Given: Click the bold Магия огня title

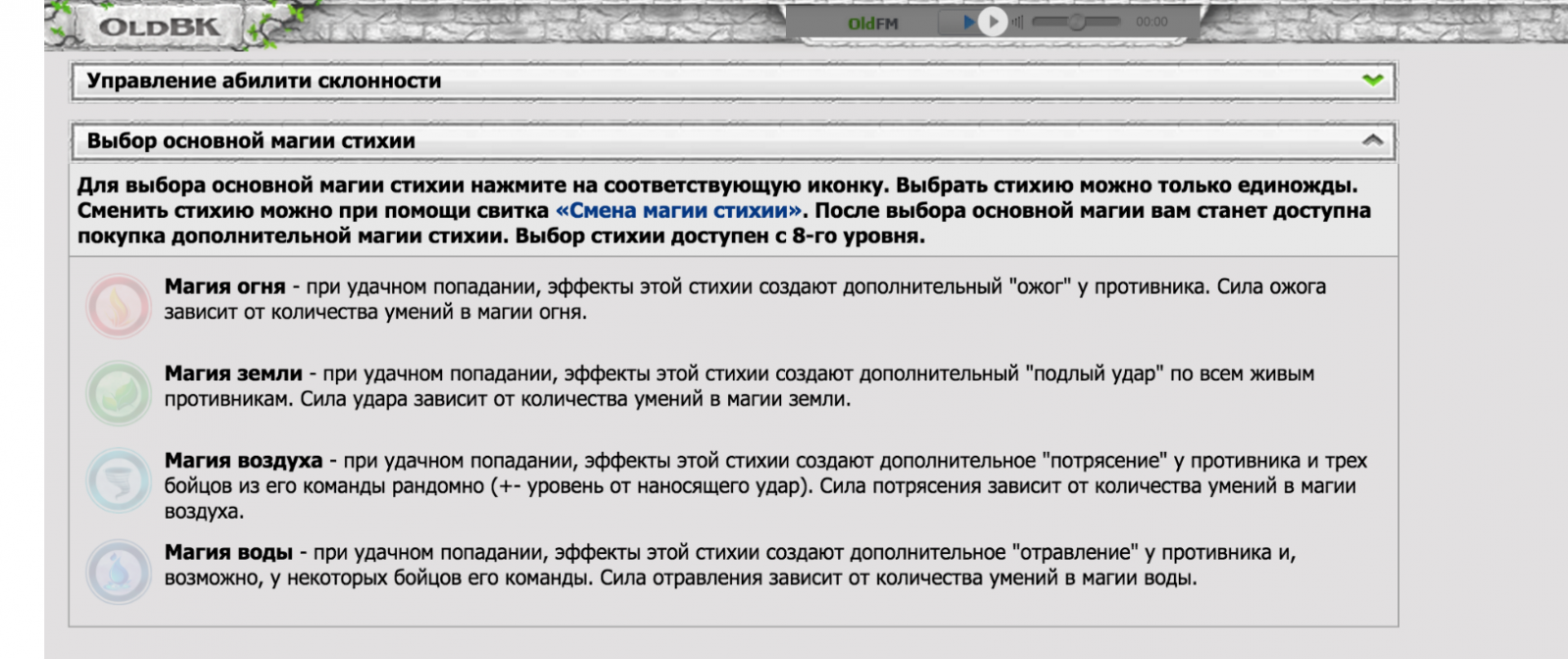Looking at the screenshot, I should (224, 287).
